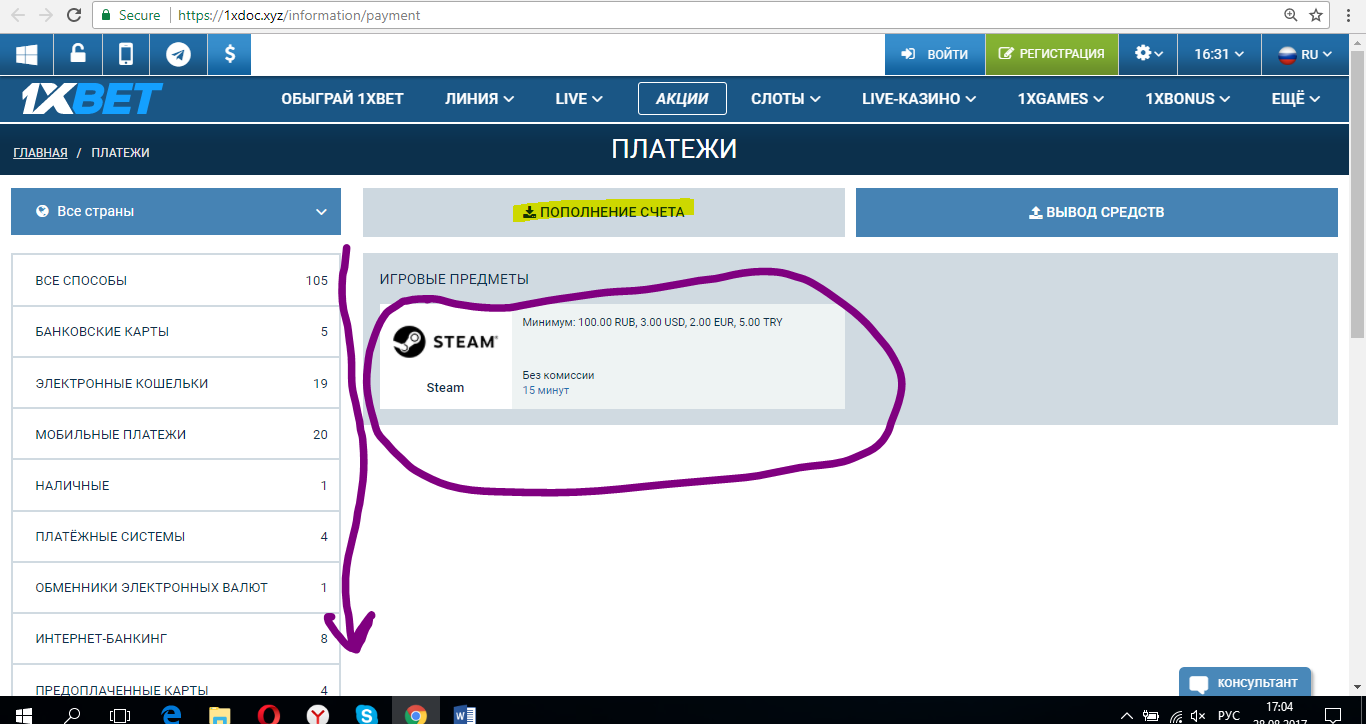1366x724 pixels.
Task: Show hidden tray icons chevron
Action: click(x=1128, y=716)
